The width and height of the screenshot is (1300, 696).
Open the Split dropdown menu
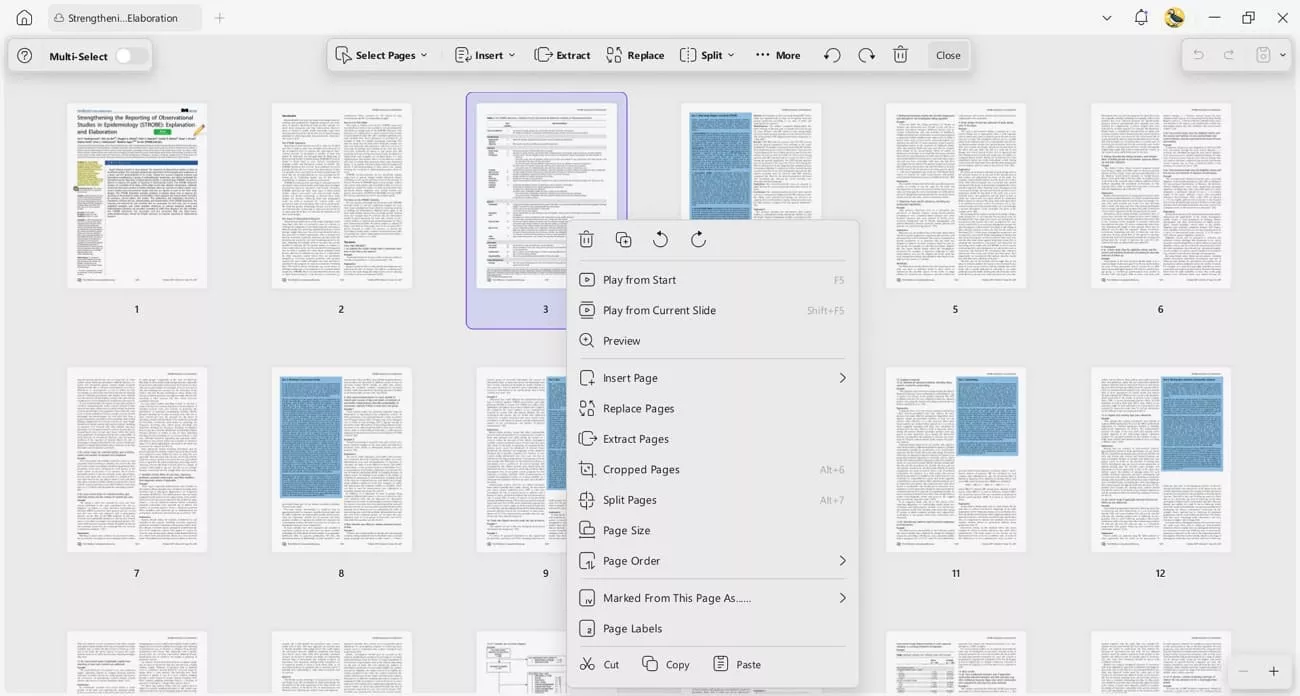point(707,55)
